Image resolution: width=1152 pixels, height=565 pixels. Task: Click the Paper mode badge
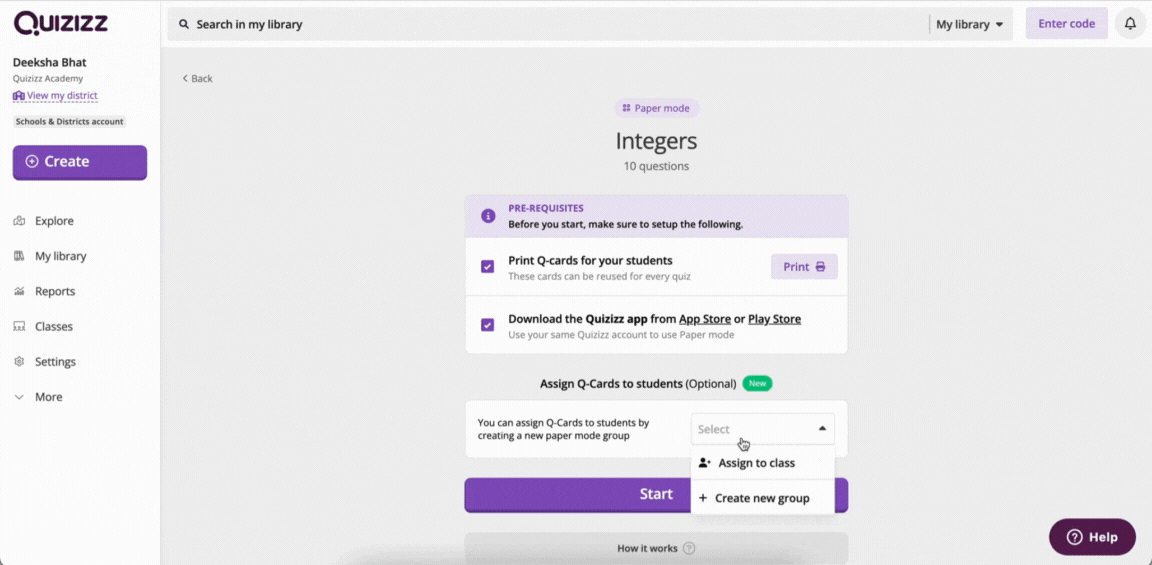[657, 108]
